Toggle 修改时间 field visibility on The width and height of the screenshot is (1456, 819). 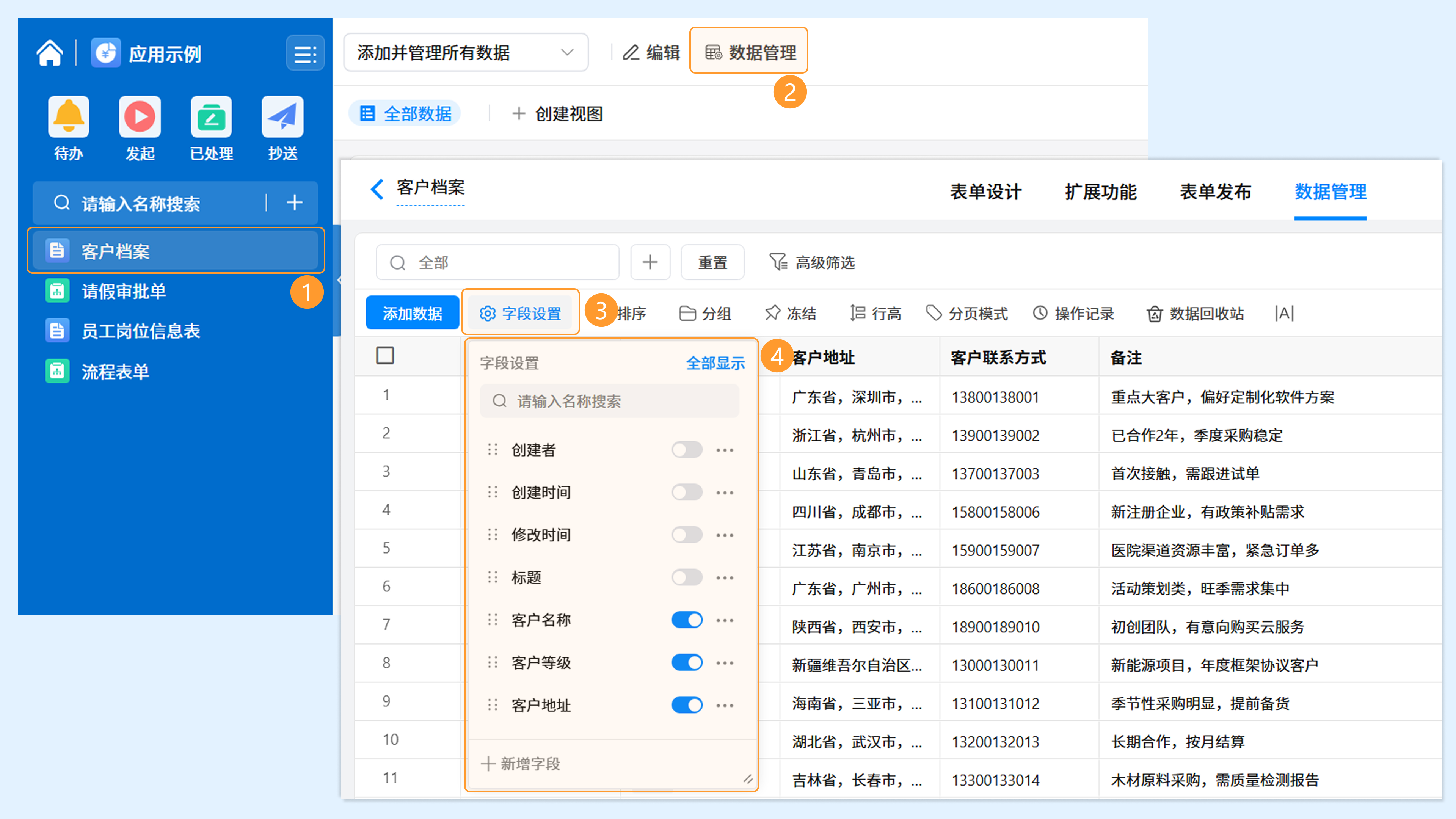(687, 535)
